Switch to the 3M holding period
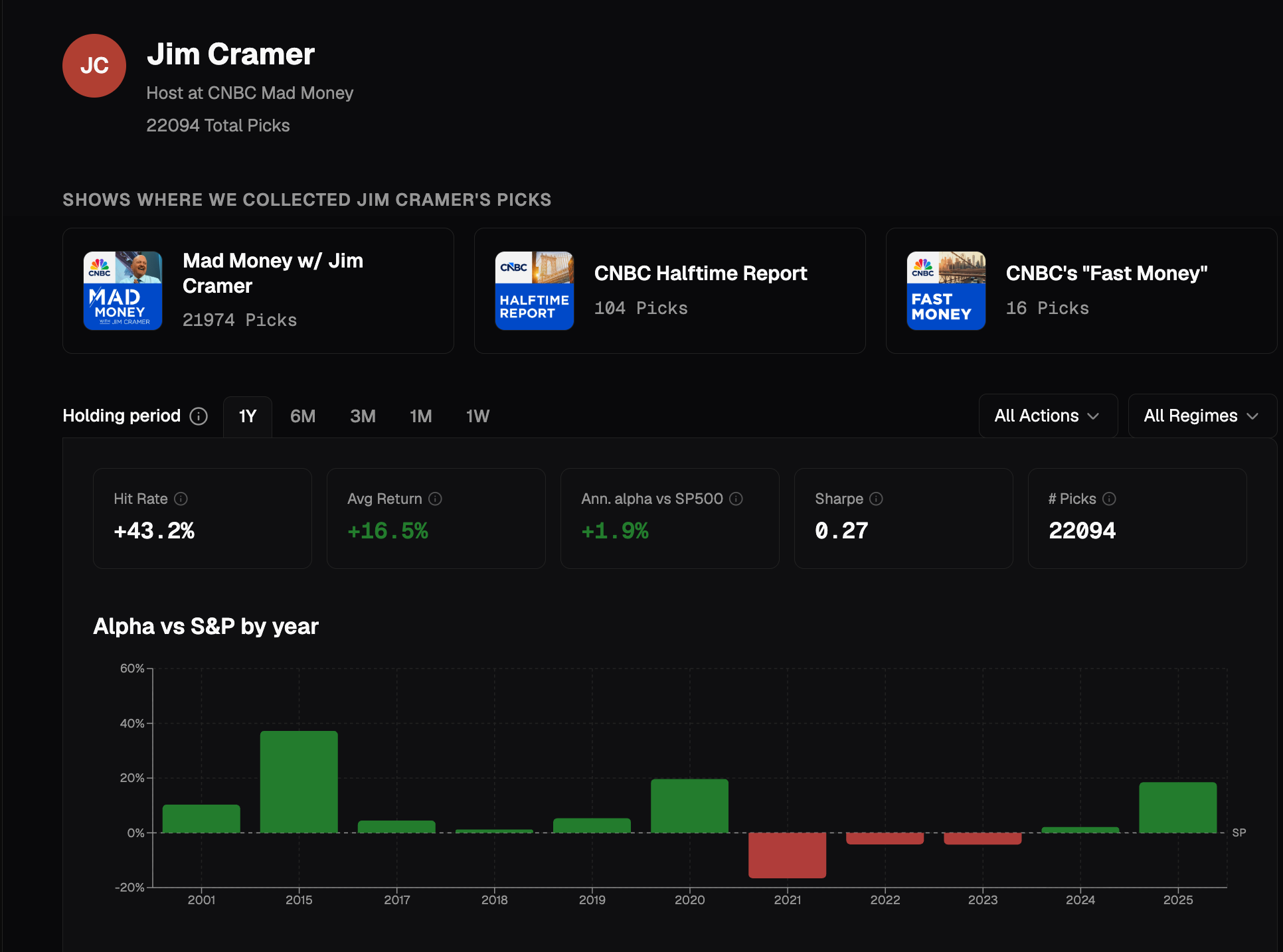 363,416
